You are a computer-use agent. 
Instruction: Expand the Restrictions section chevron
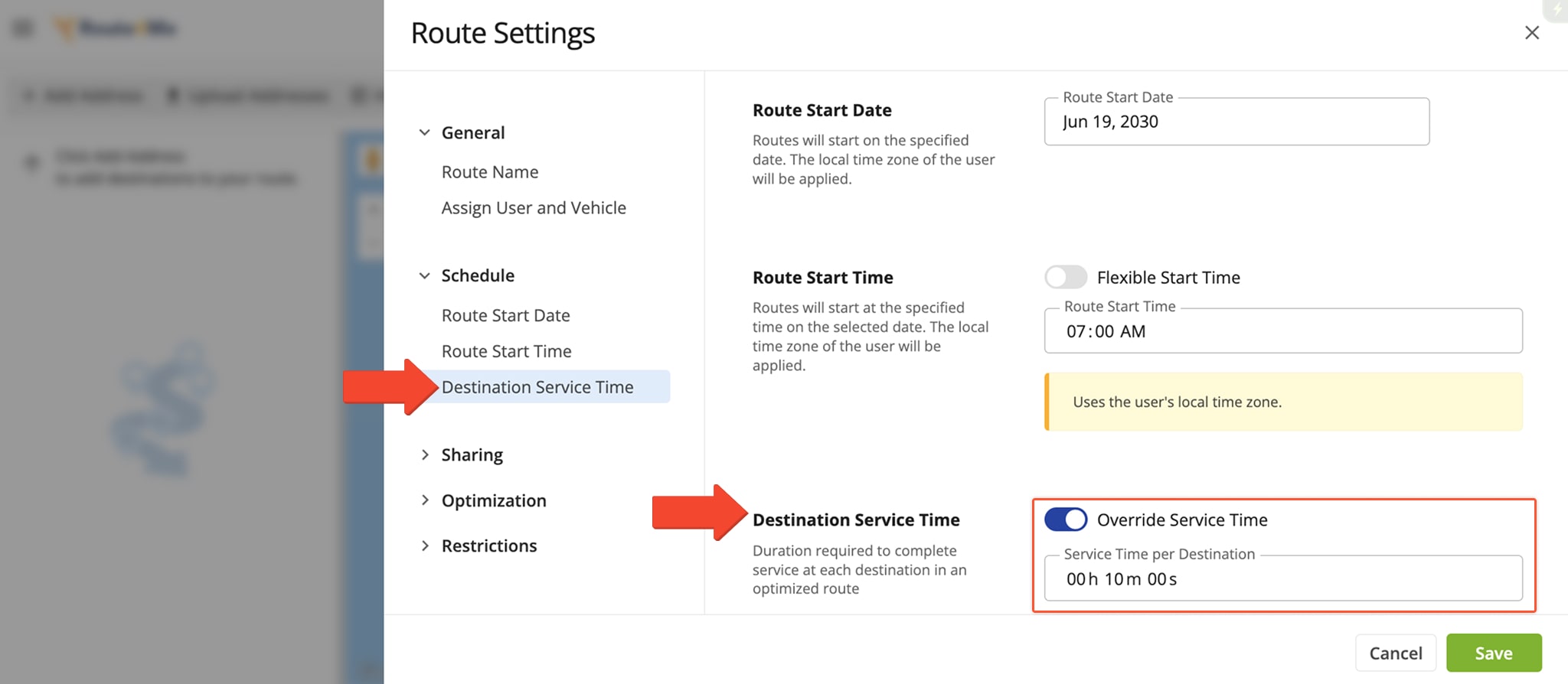pos(425,546)
